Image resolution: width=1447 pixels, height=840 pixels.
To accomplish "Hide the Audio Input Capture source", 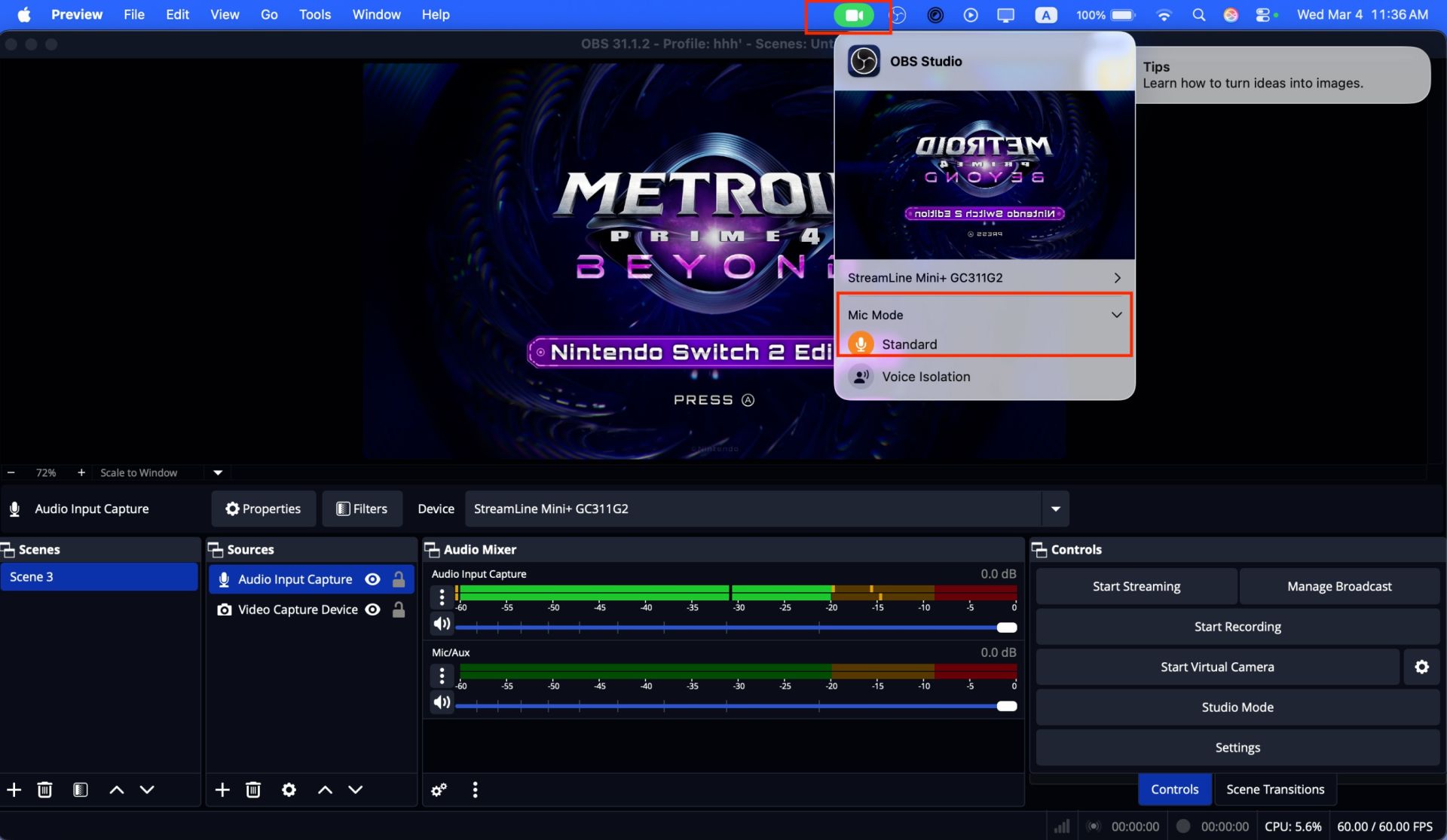I will pyautogui.click(x=372, y=579).
